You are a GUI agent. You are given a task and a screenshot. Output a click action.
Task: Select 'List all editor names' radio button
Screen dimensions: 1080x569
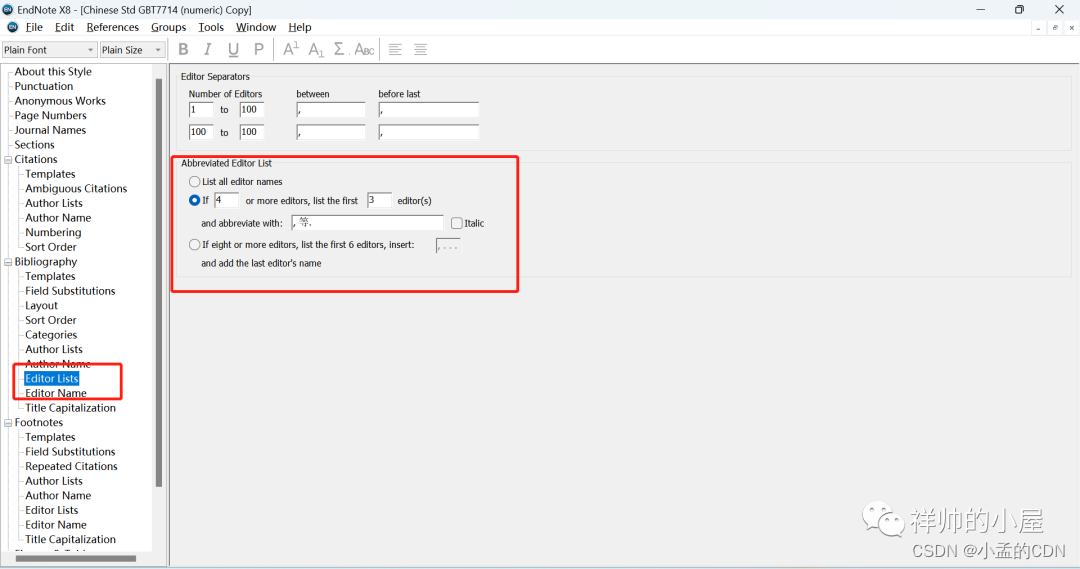(x=194, y=182)
